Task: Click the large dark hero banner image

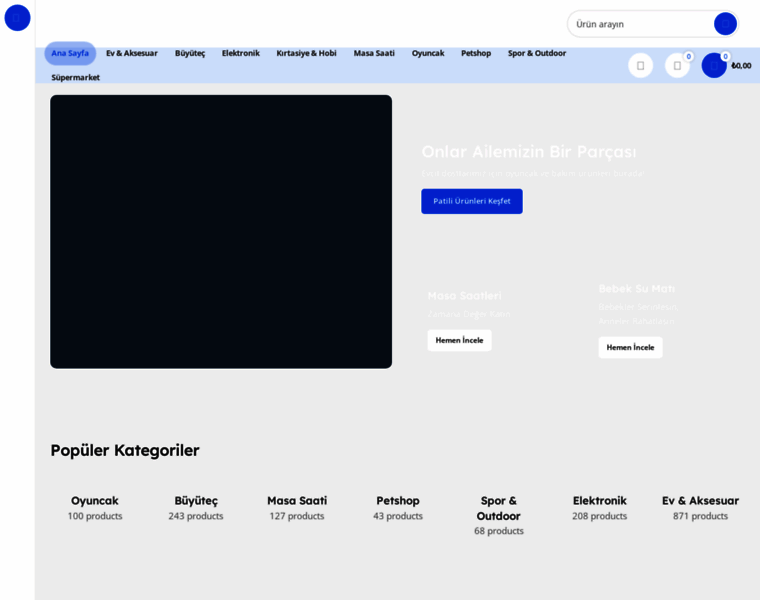Action: pyautogui.click(x=221, y=232)
